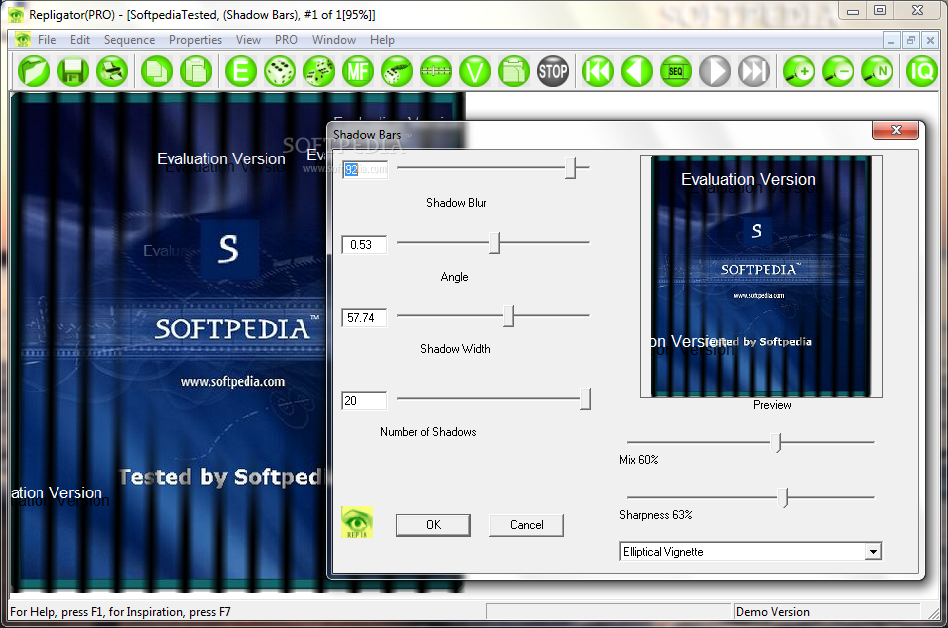
Task: Restore the inner document window
Action: [911, 40]
